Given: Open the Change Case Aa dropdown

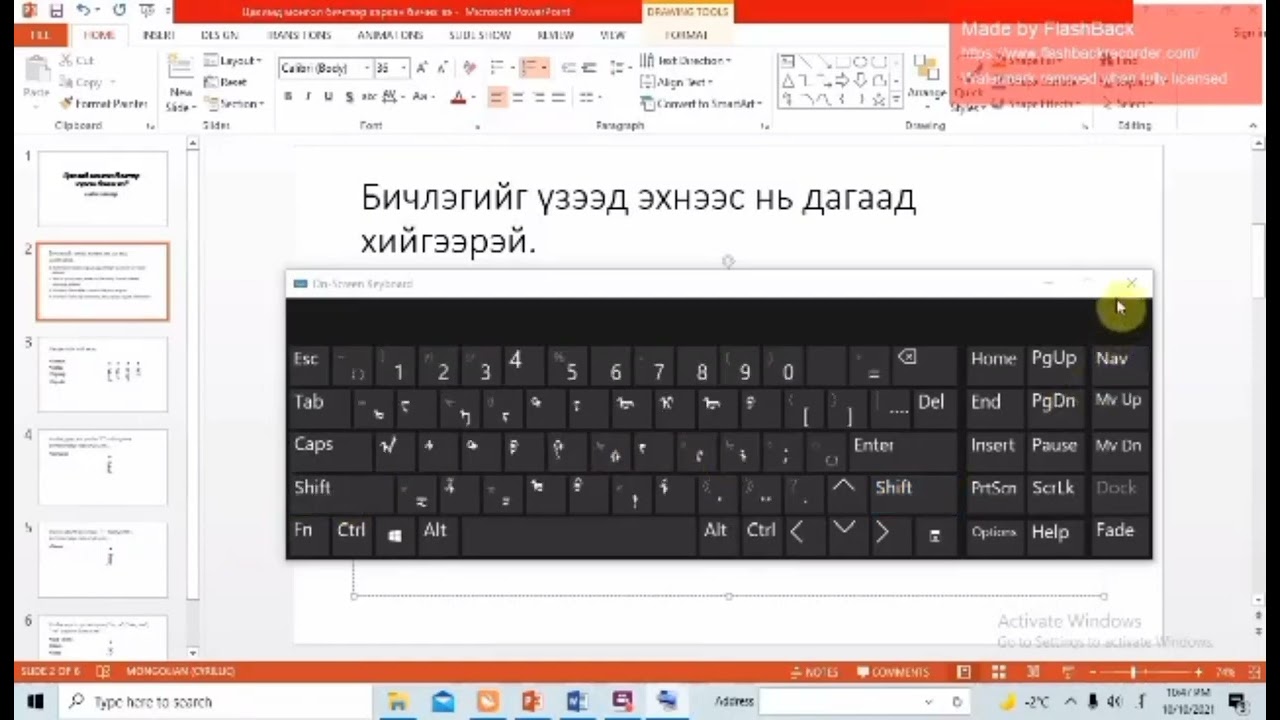Looking at the screenshot, I should [422, 97].
